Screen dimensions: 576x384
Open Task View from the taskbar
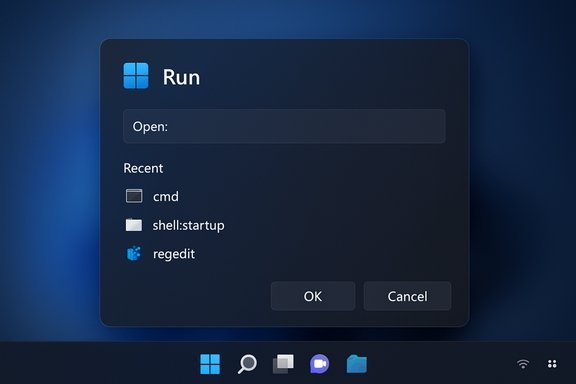click(x=283, y=364)
